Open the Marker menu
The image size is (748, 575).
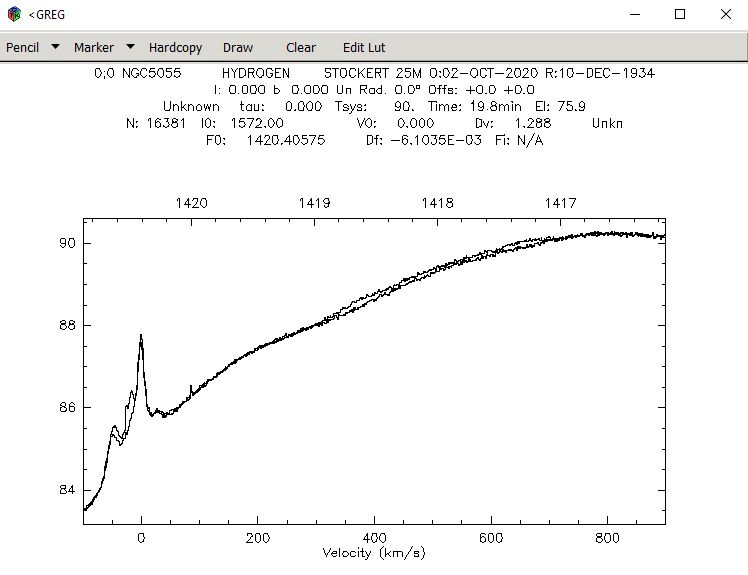[x=94, y=48]
